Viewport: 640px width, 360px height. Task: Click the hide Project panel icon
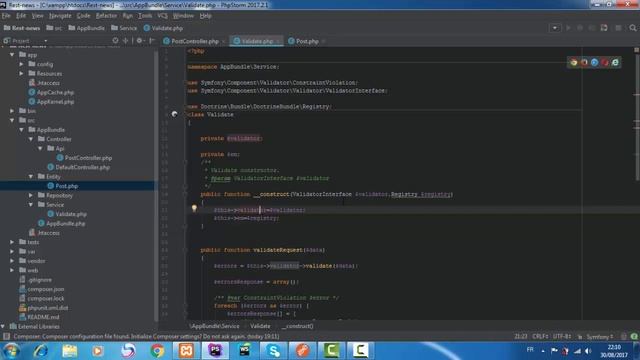pos(152,41)
